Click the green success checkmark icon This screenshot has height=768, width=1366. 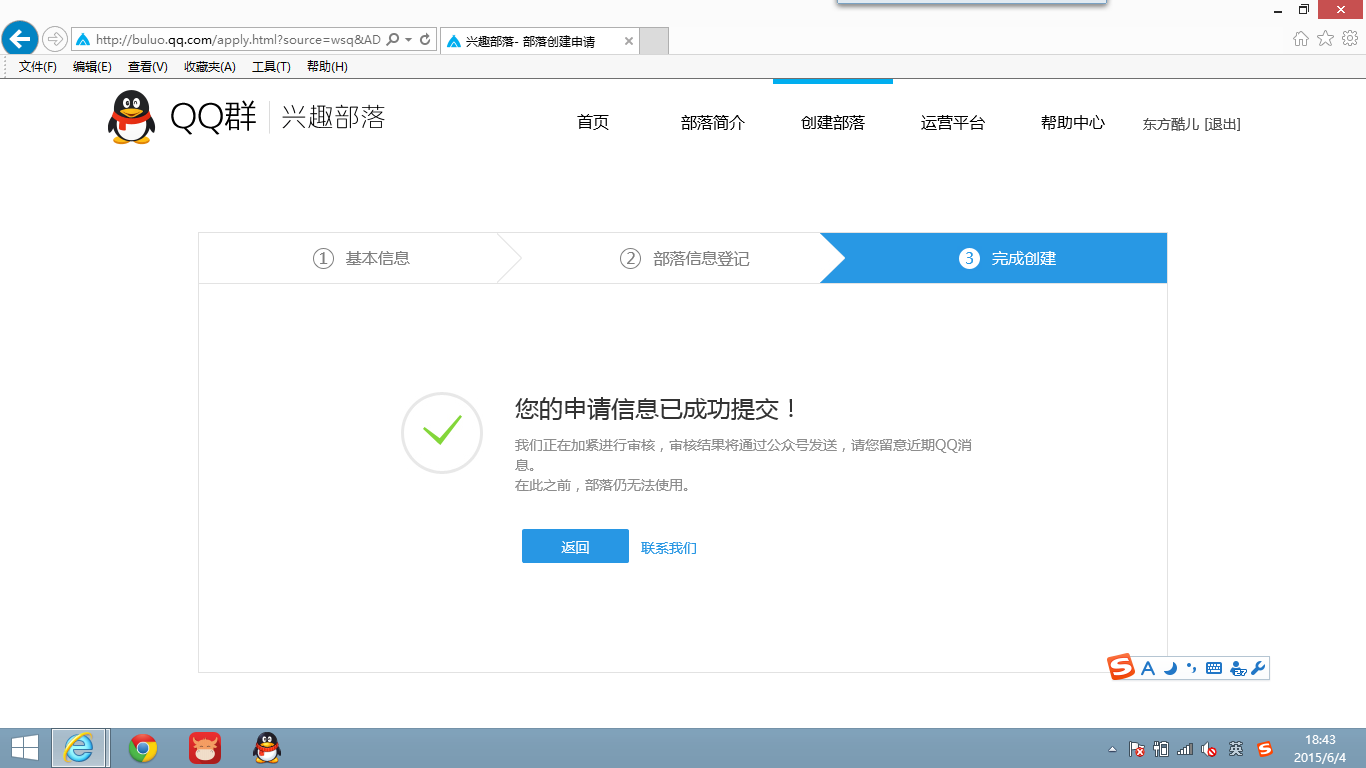coord(442,432)
